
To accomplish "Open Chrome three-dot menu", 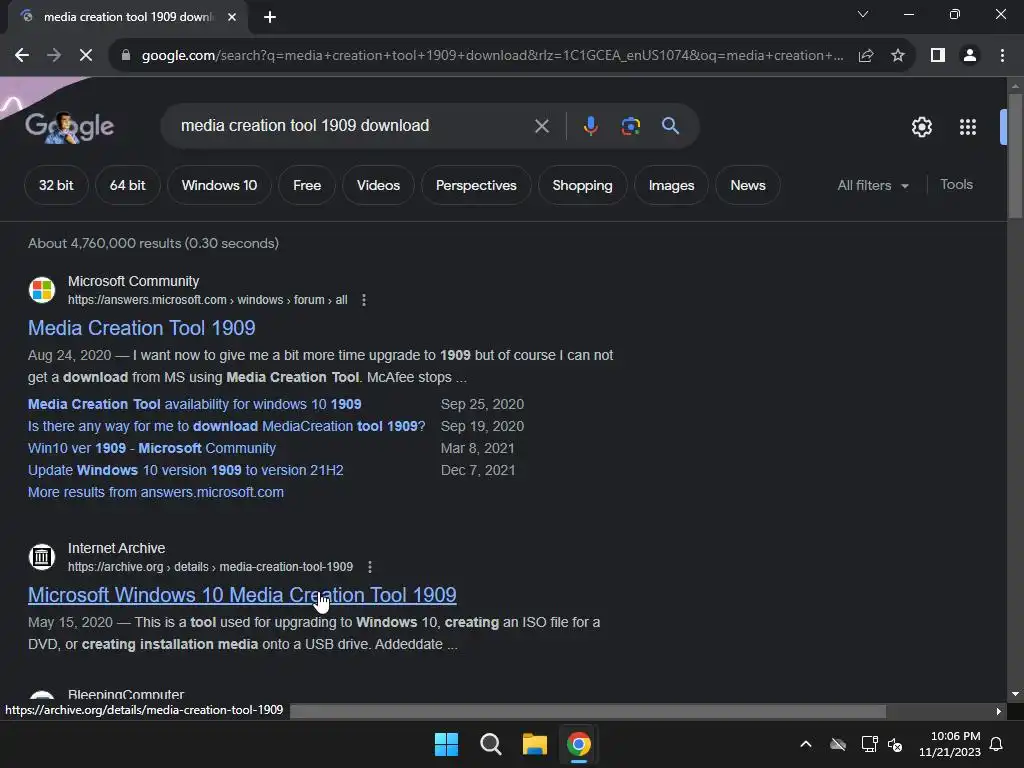I will (1002, 56).
